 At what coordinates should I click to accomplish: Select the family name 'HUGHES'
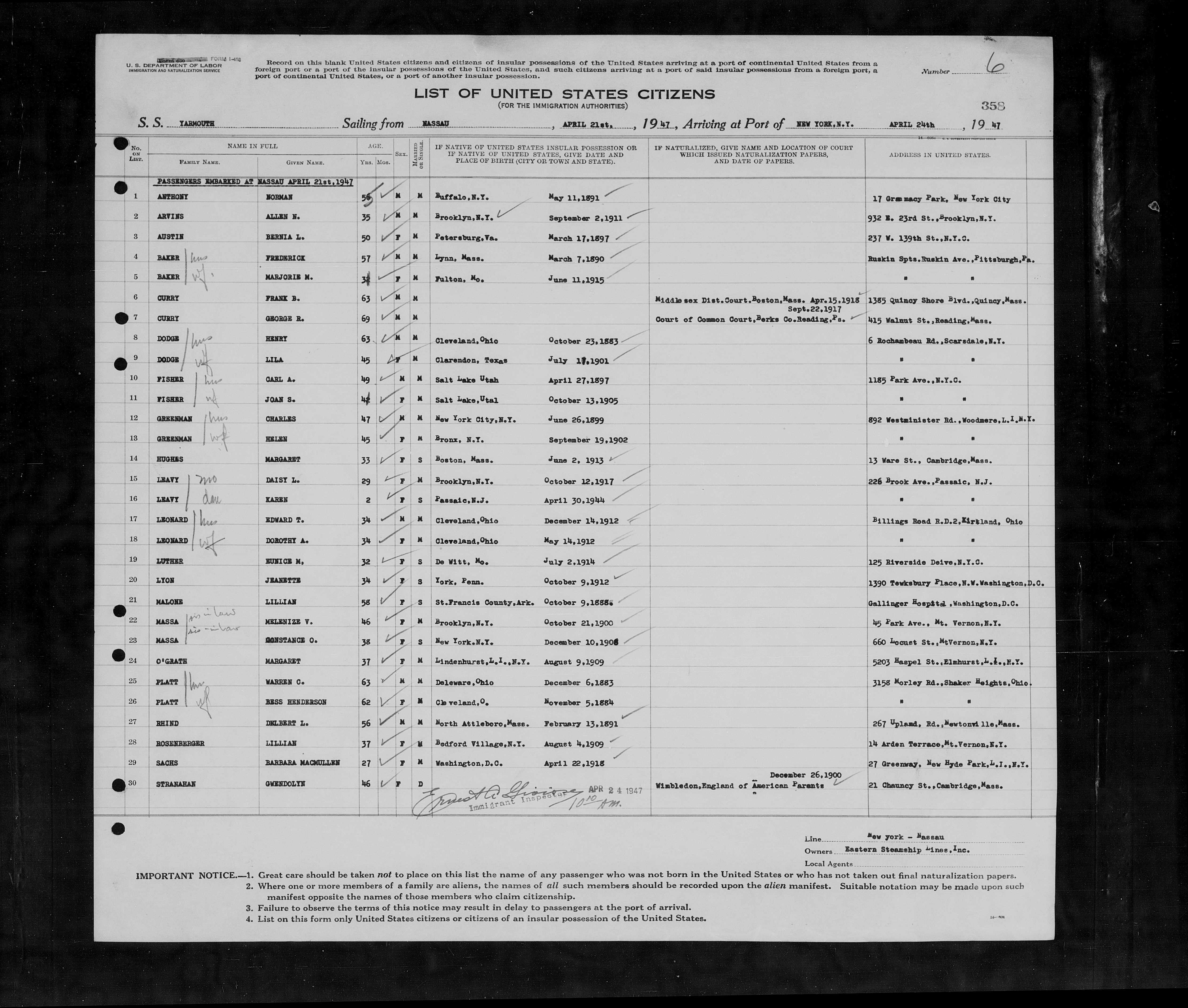(170, 459)
